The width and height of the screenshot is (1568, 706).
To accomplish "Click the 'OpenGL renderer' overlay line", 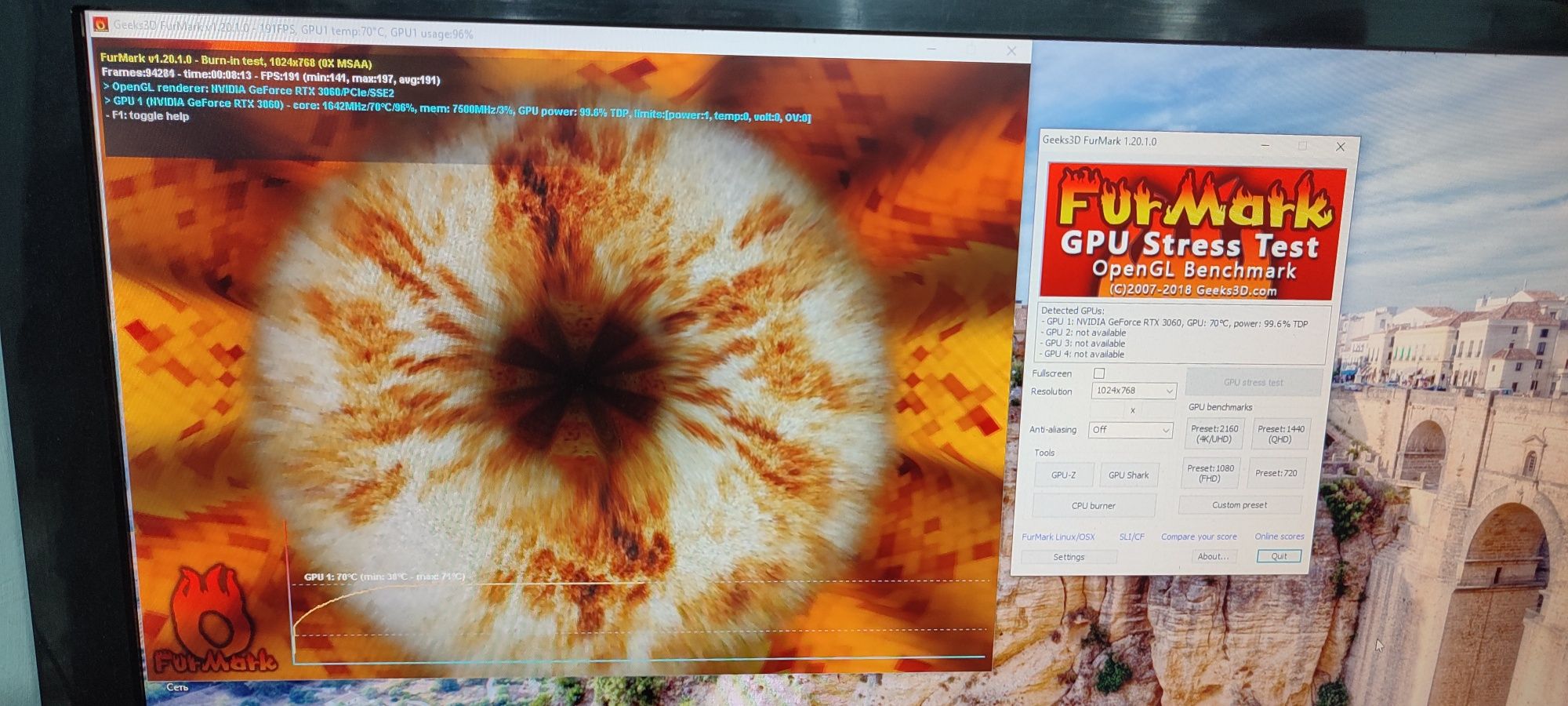I will tap(249, 89).
